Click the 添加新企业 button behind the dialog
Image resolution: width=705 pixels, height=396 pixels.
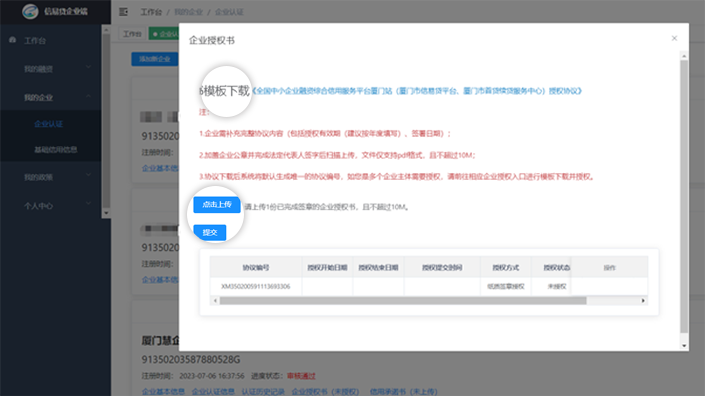click(155, 59)
